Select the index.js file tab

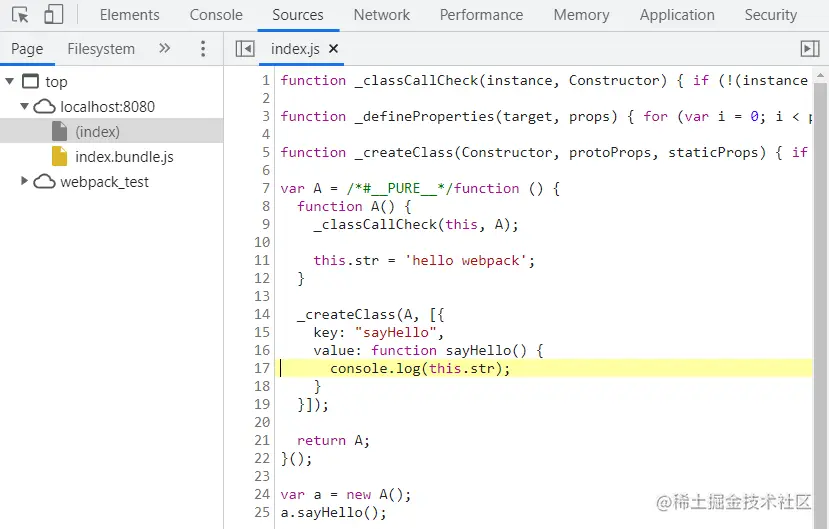tap(295, 49)
